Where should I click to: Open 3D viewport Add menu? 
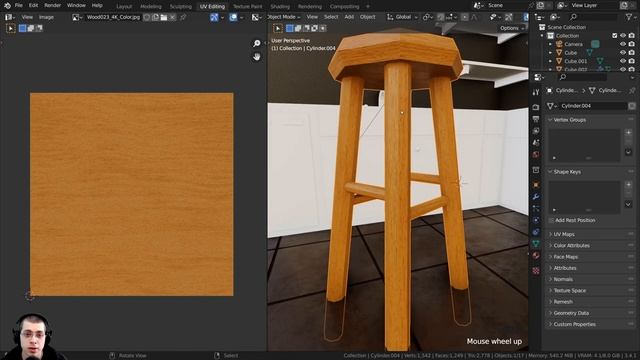click(x=349, y=17)
